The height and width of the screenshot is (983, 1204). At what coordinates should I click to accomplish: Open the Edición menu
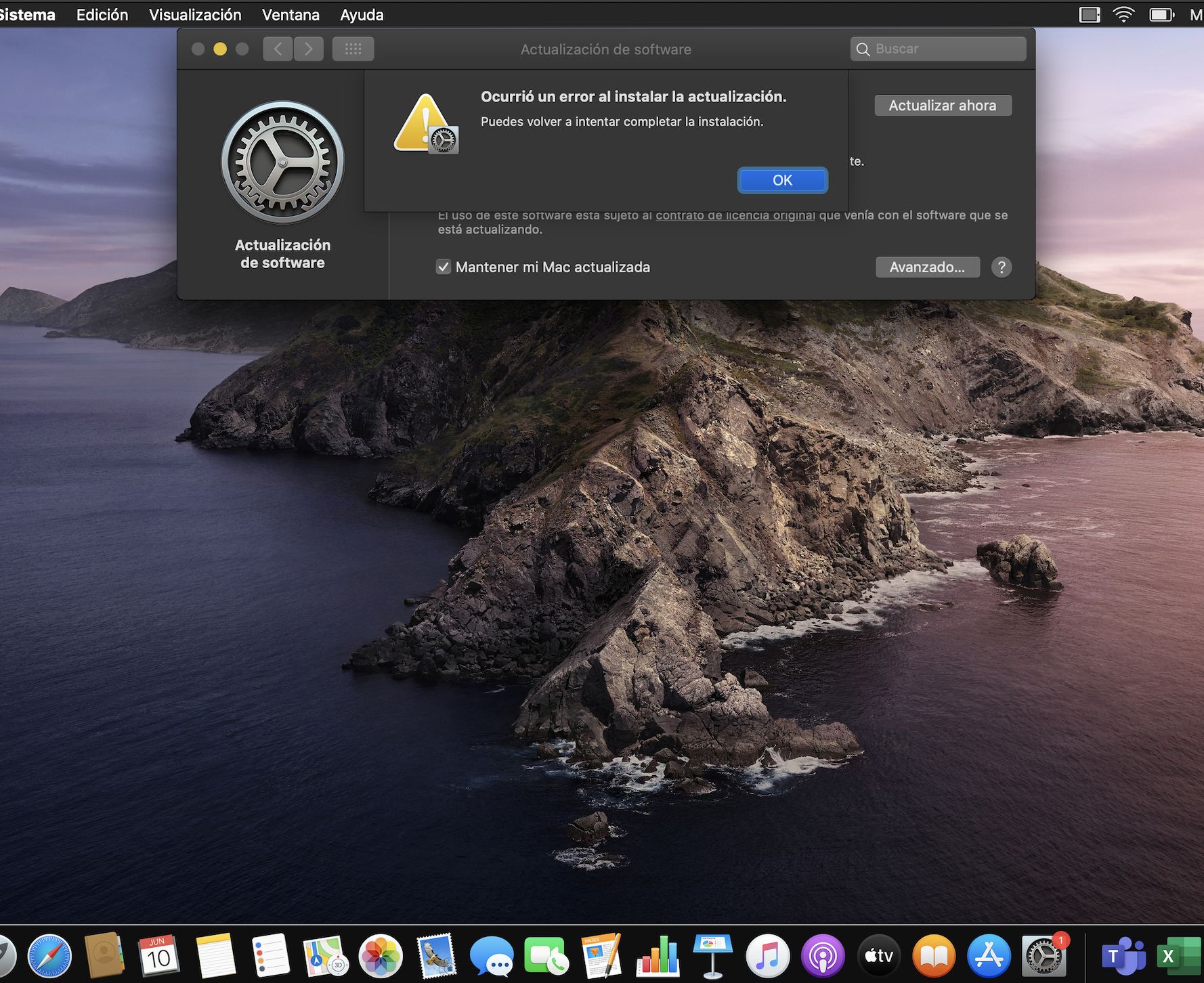pos(102,14)
